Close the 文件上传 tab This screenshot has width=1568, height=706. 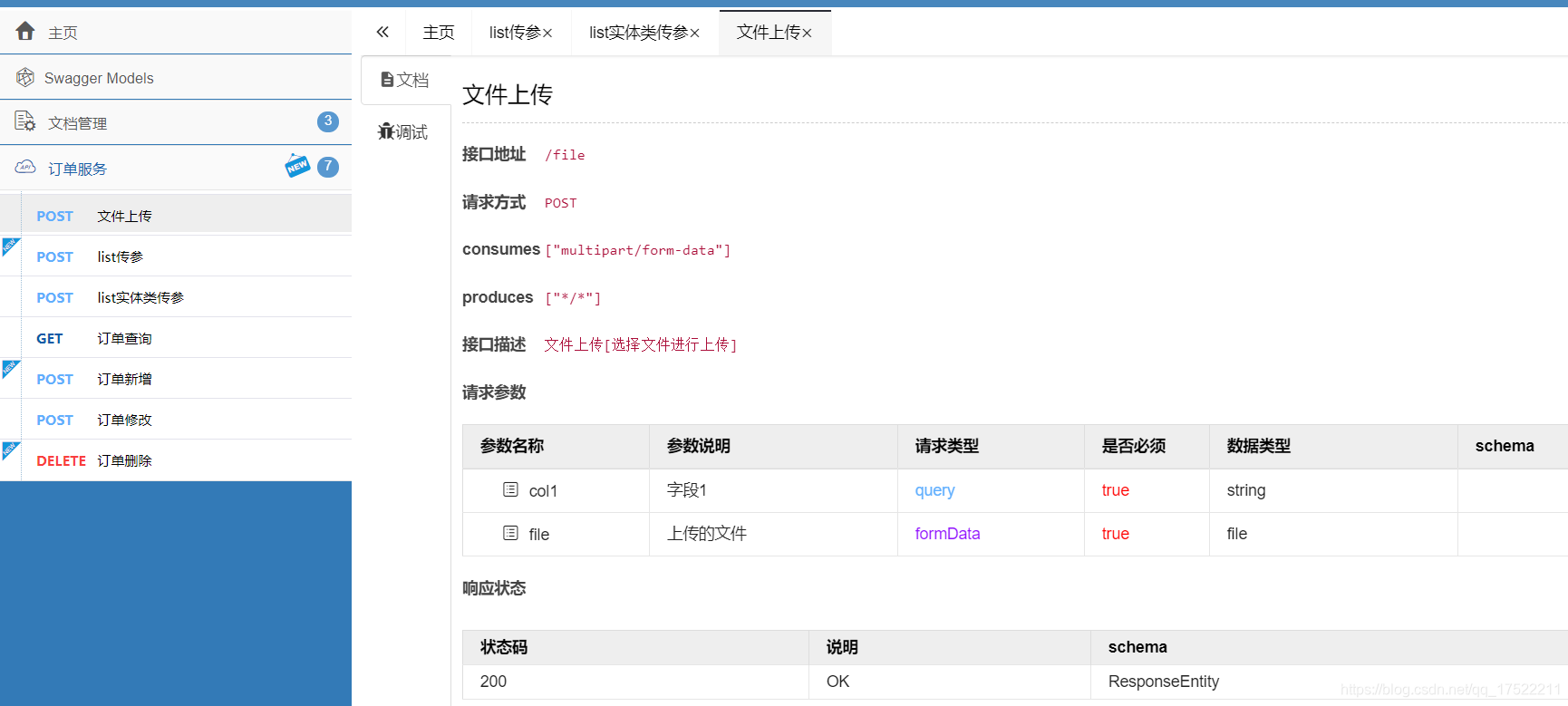click(x=807, y=34)
